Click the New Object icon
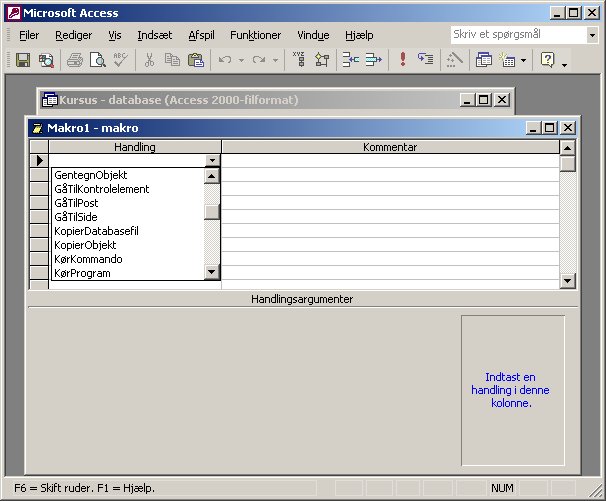The image size is (606, 501). [x=507, y=60]
